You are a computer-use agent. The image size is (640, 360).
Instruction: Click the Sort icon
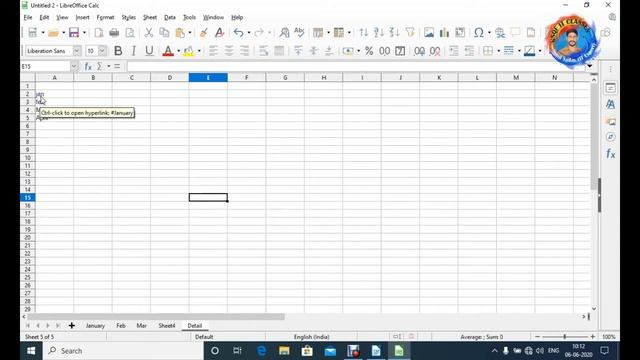364,33
